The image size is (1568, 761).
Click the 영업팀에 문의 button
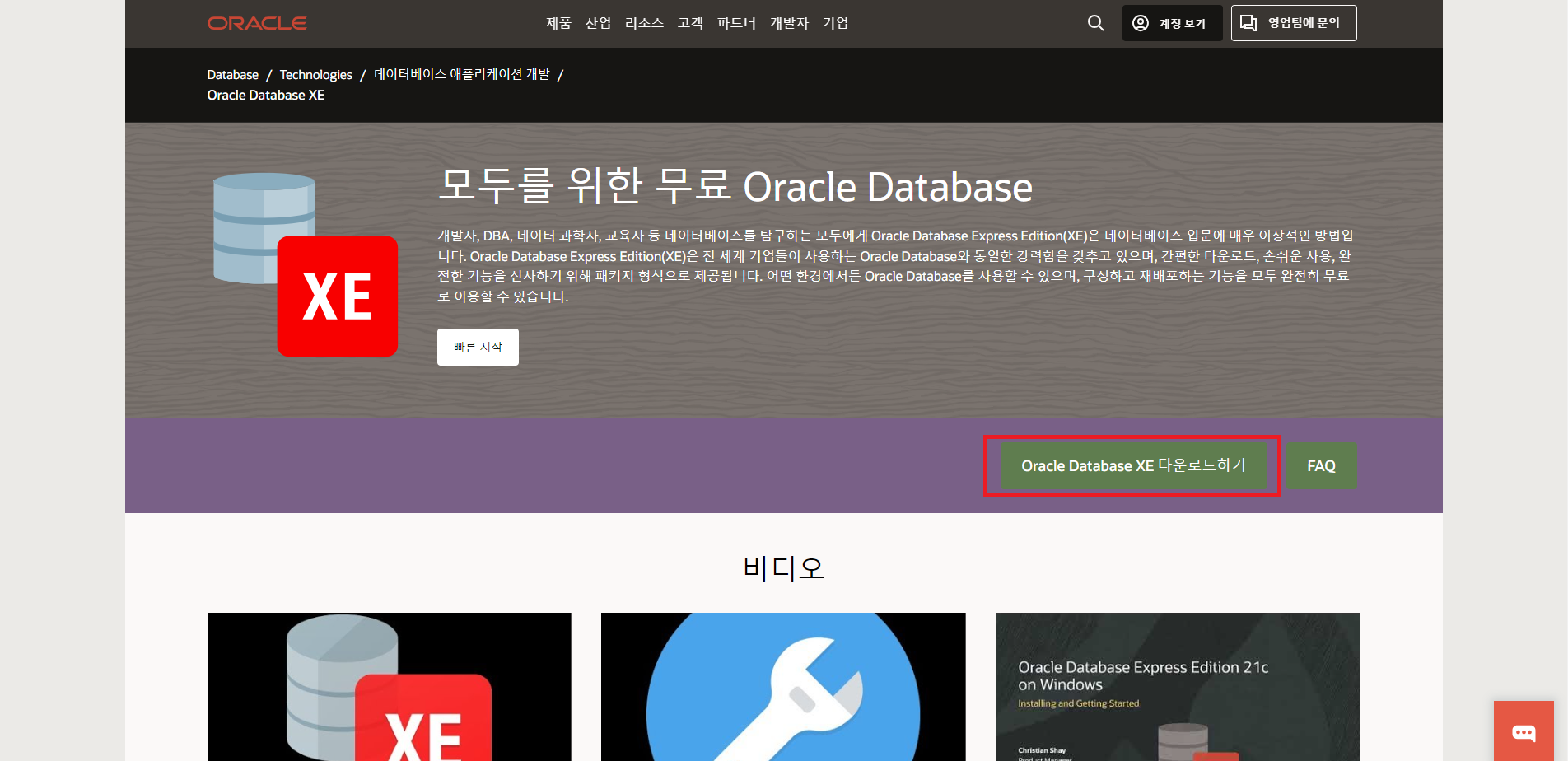1294,23
